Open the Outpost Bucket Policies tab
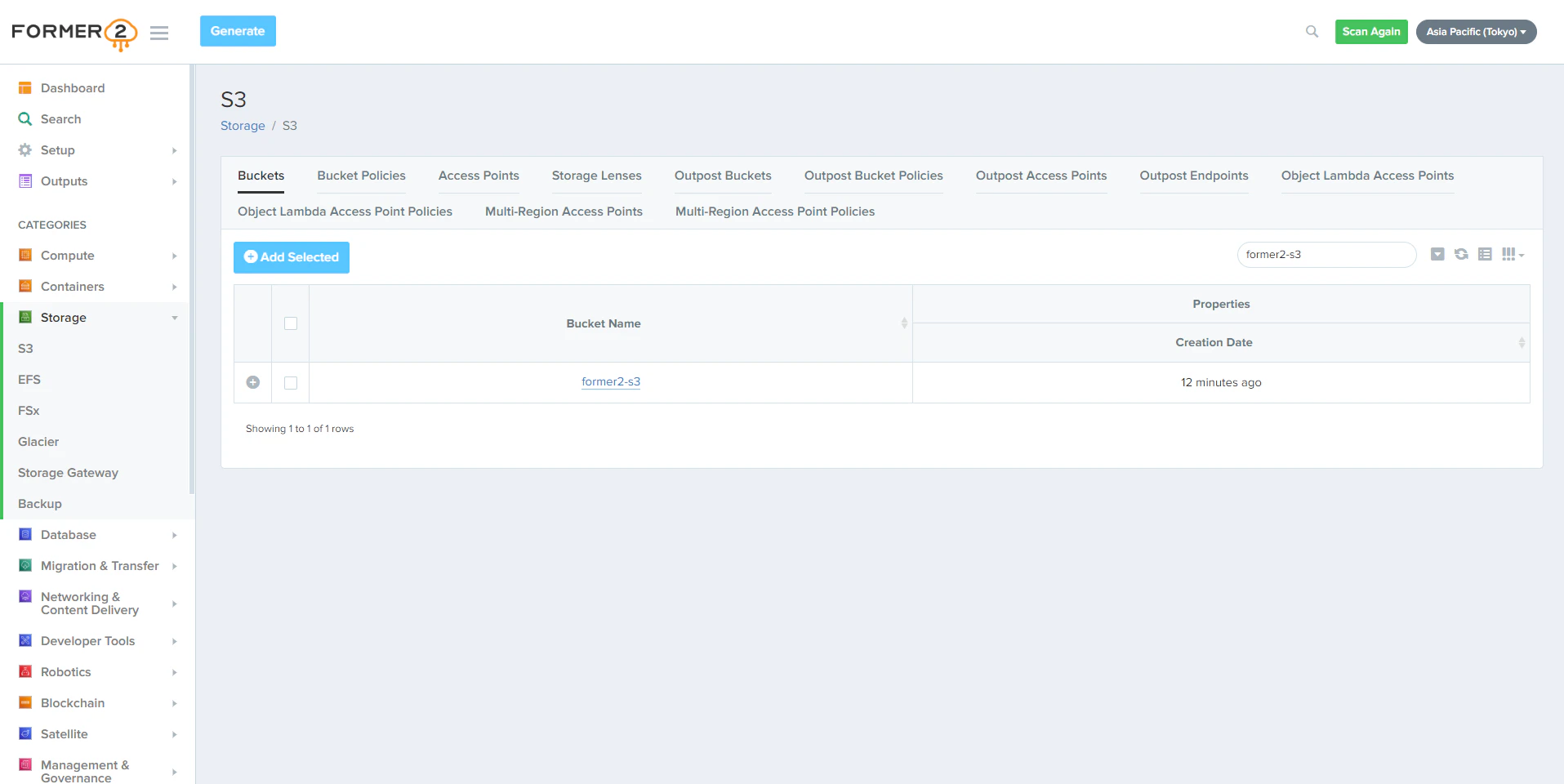Screen dimensions: 1564x784 click(874, 176)
